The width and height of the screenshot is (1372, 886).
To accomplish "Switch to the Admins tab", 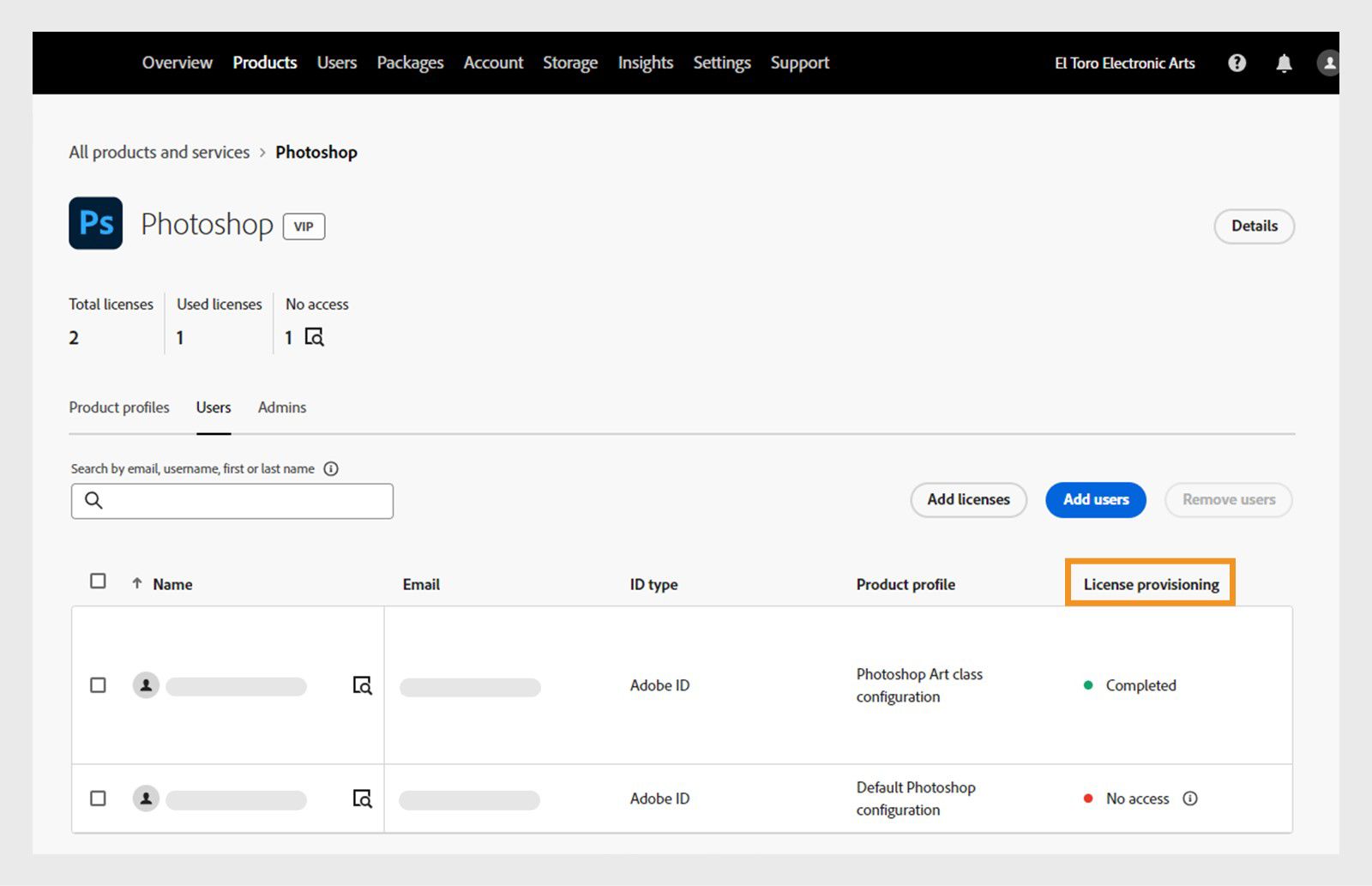I will (282, 407).
